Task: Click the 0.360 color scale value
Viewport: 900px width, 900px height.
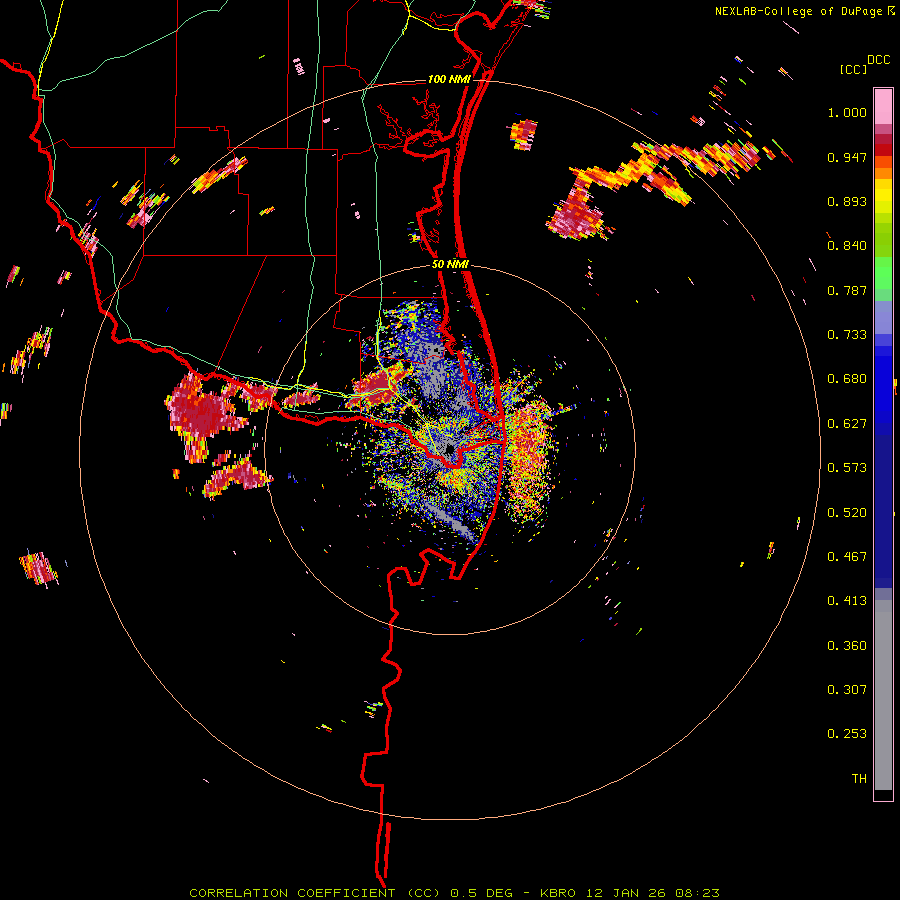Action: (x=847, y=646)
